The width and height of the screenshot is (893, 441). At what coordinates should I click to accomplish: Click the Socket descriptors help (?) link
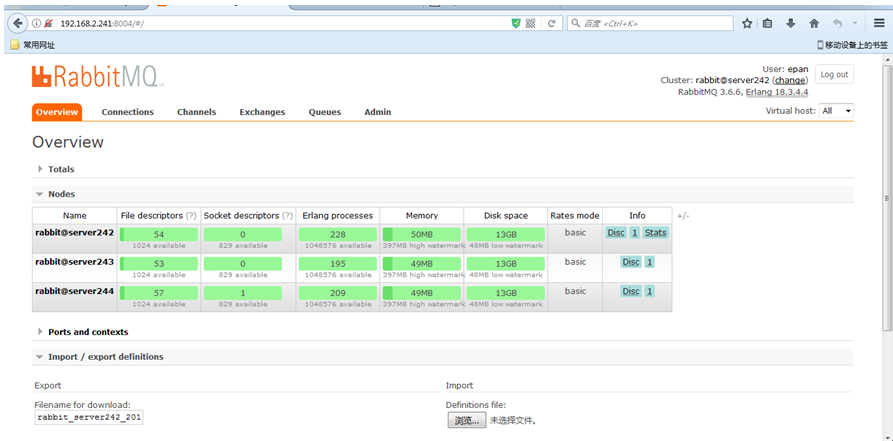(x=287, y=216)
